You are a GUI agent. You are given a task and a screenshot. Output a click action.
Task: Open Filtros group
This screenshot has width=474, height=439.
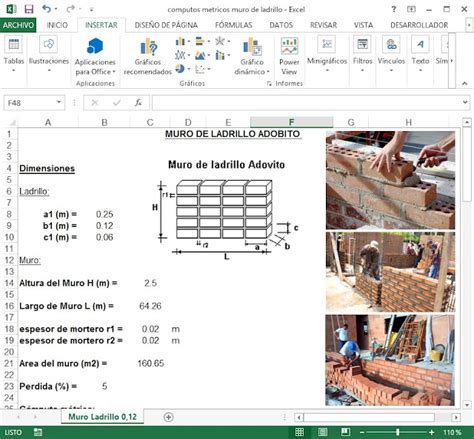click(362, 54)
